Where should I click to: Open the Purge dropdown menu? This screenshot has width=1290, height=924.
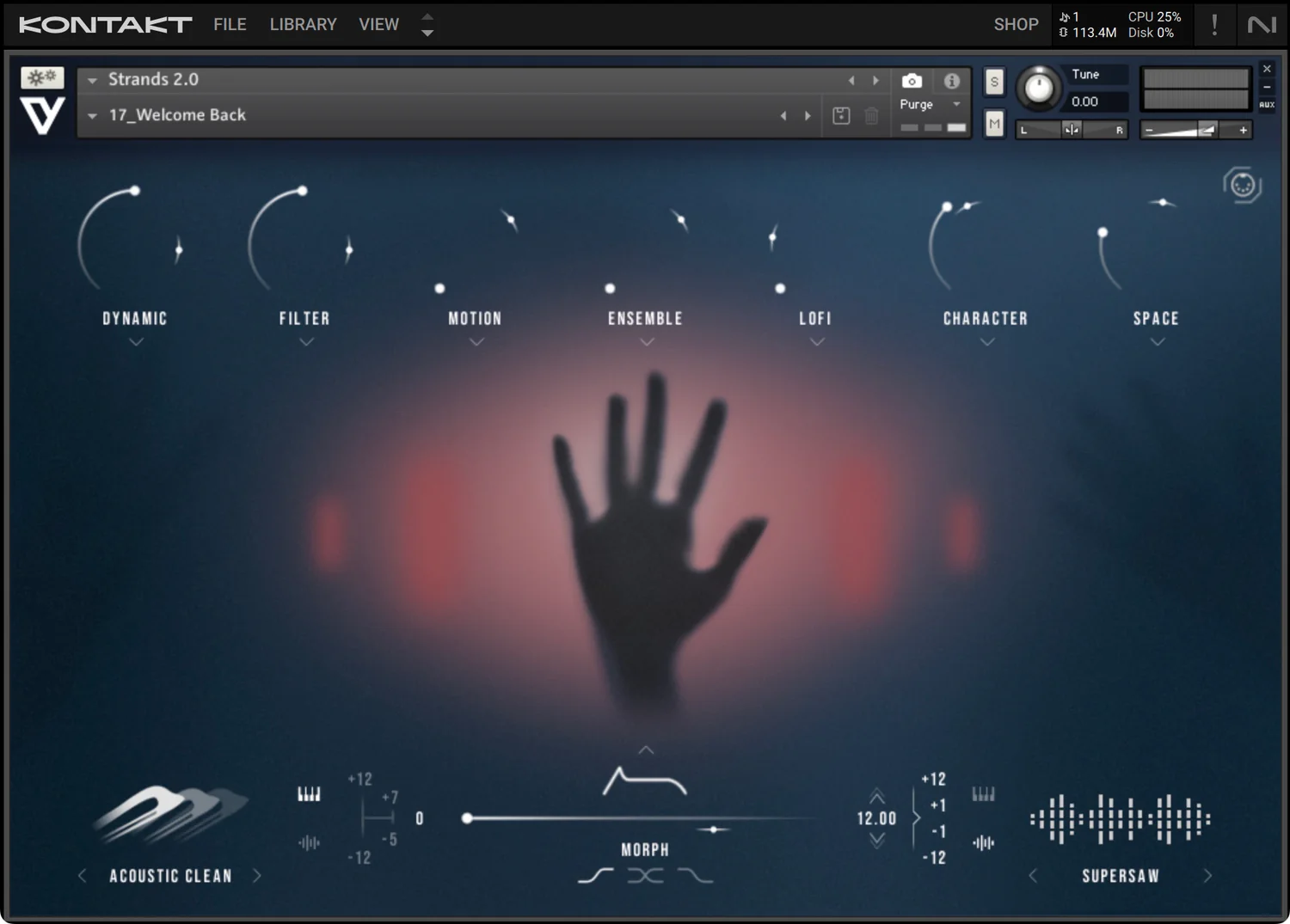click(x=956, y=104)
